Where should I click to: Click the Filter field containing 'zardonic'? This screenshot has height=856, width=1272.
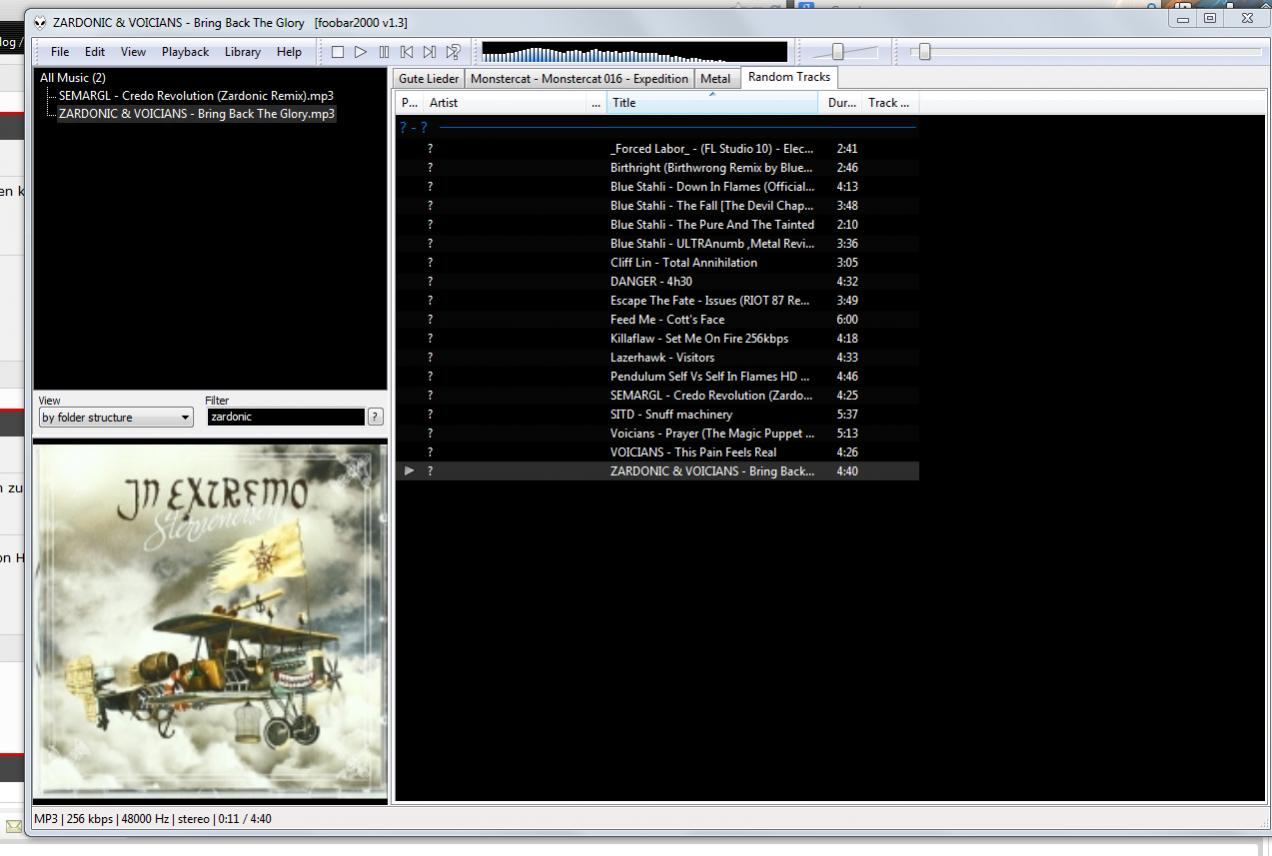pyautogui.click(x=286, y=417)
